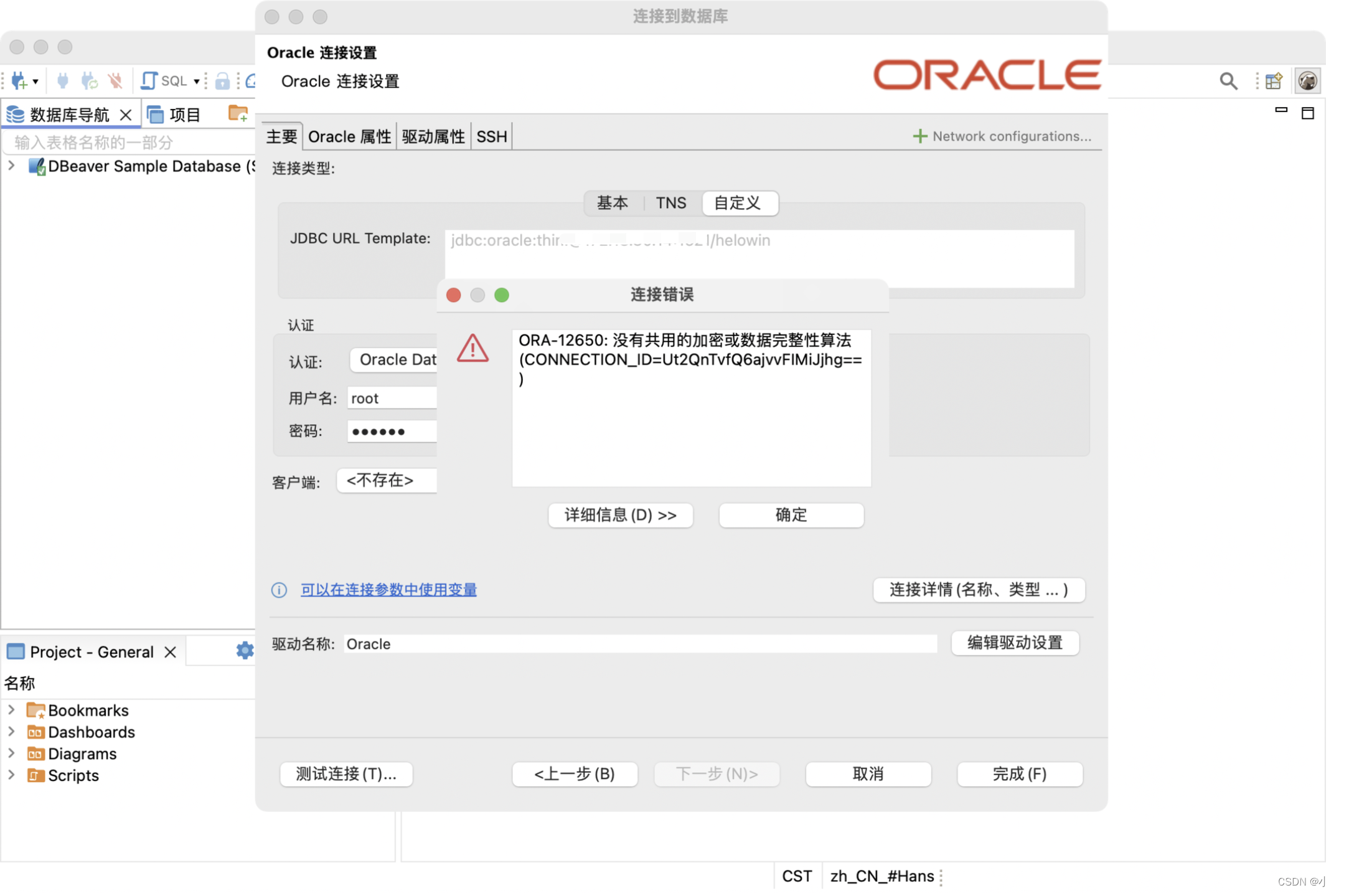Click the search magnifier in main toolbar
Image resolution: width=1372 pixels, height=893 pixels.
click(1228, 81)
